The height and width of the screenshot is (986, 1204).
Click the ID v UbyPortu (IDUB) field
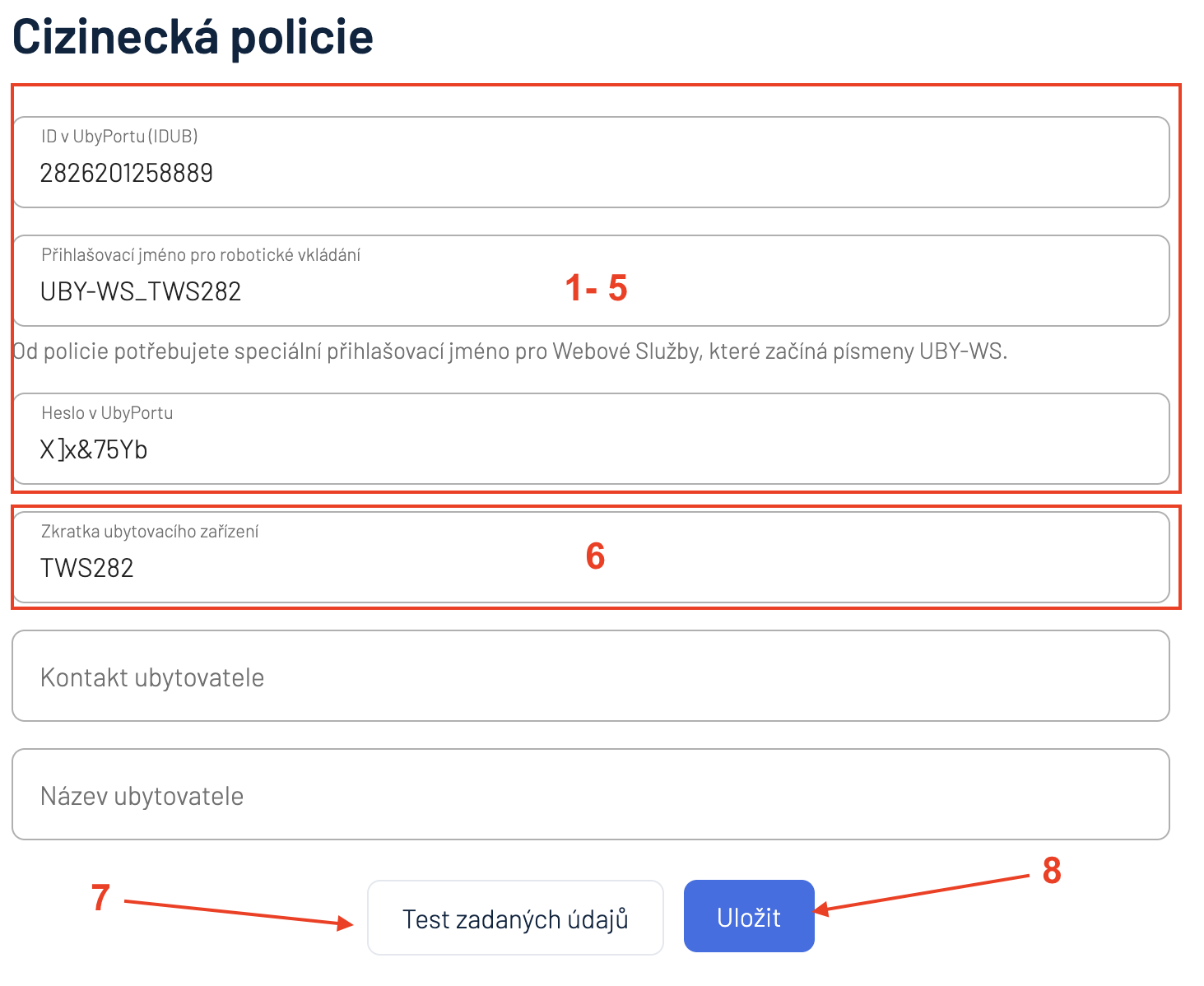591,162
